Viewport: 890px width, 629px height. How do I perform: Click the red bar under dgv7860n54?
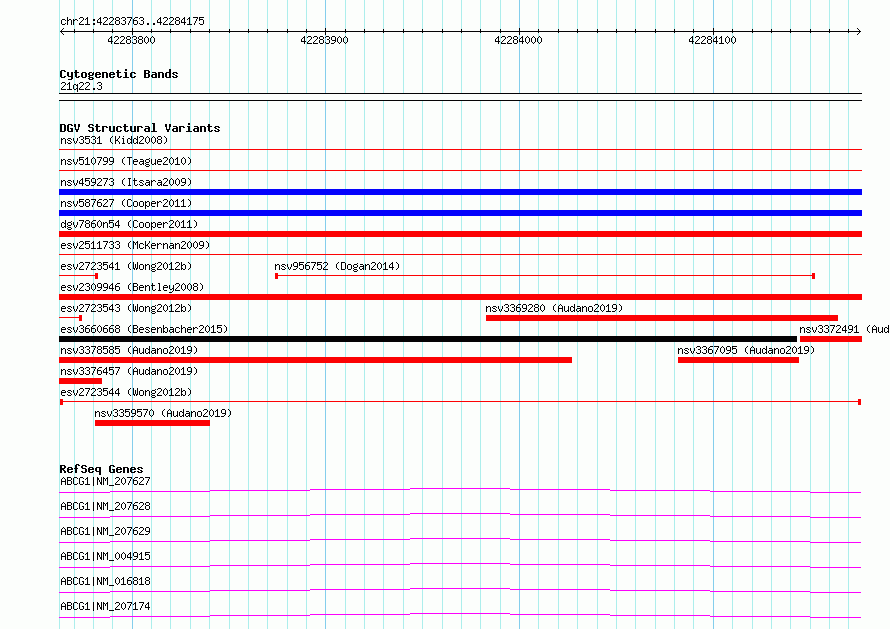460,234
